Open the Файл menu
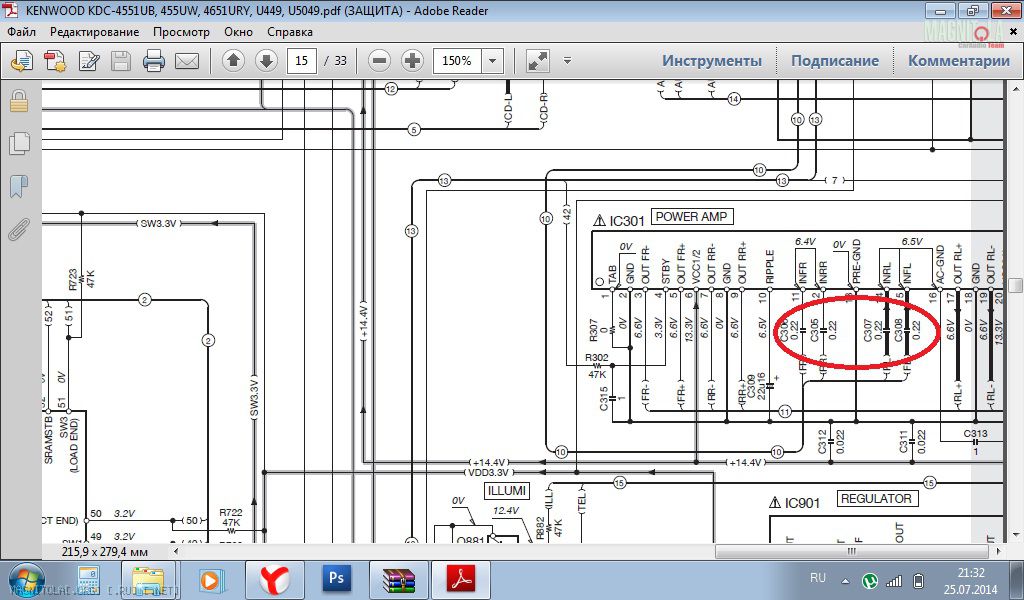1024x600 pixels. tap(22, 32)
